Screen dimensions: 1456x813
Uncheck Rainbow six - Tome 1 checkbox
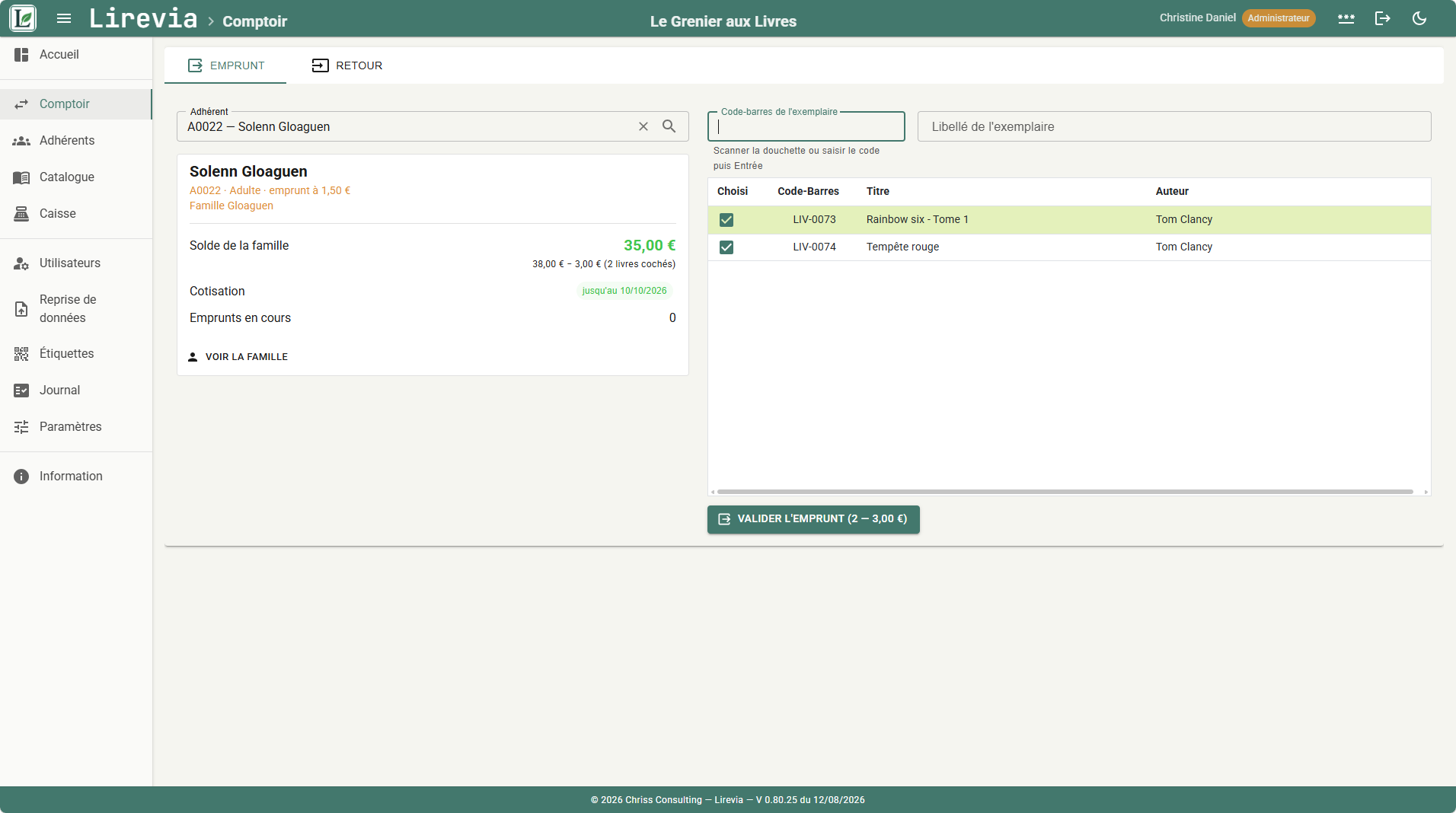pyautogui.click(x=726, y=220)
